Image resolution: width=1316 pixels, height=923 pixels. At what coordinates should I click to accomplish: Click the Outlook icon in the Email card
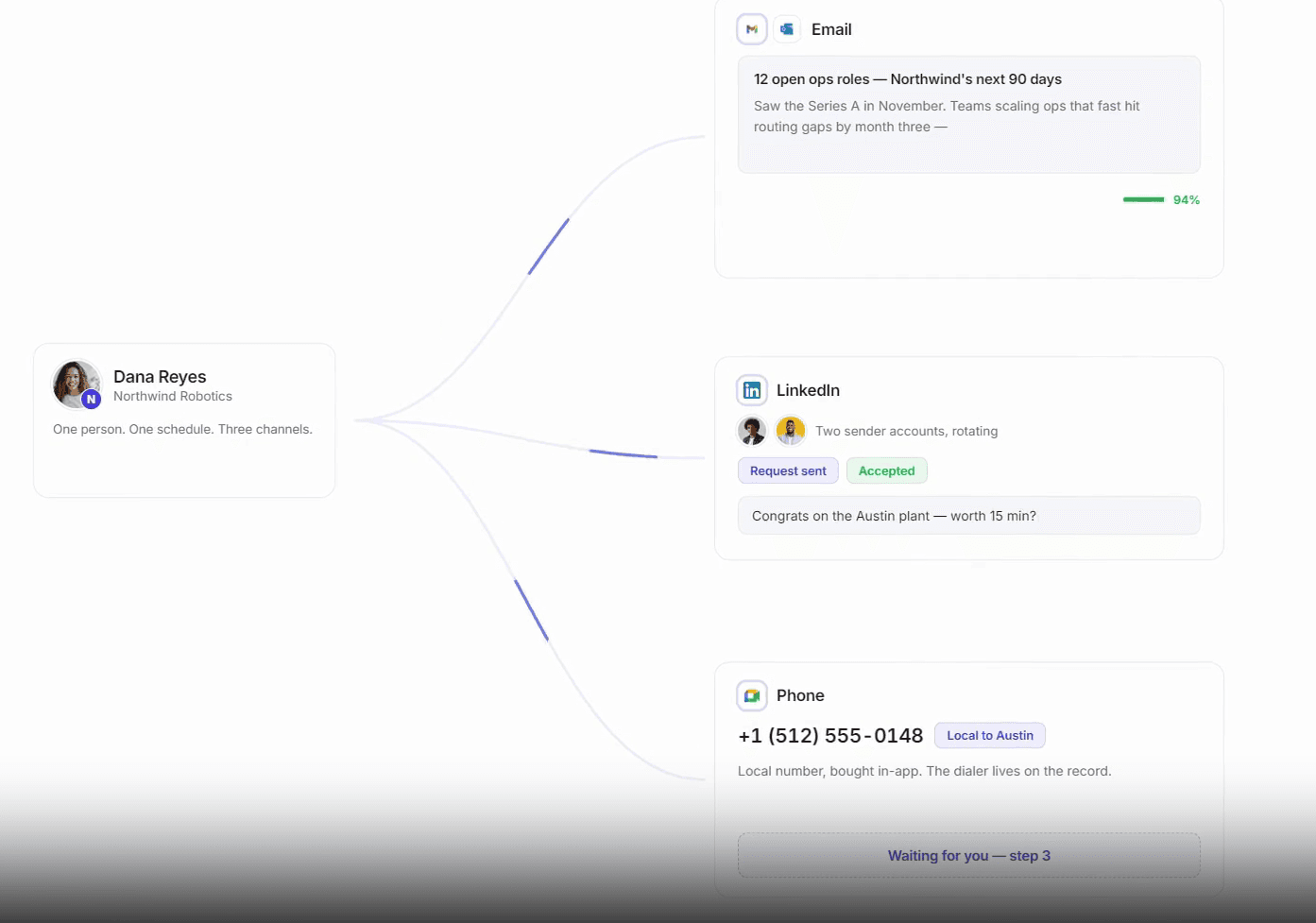pos(787,29)
